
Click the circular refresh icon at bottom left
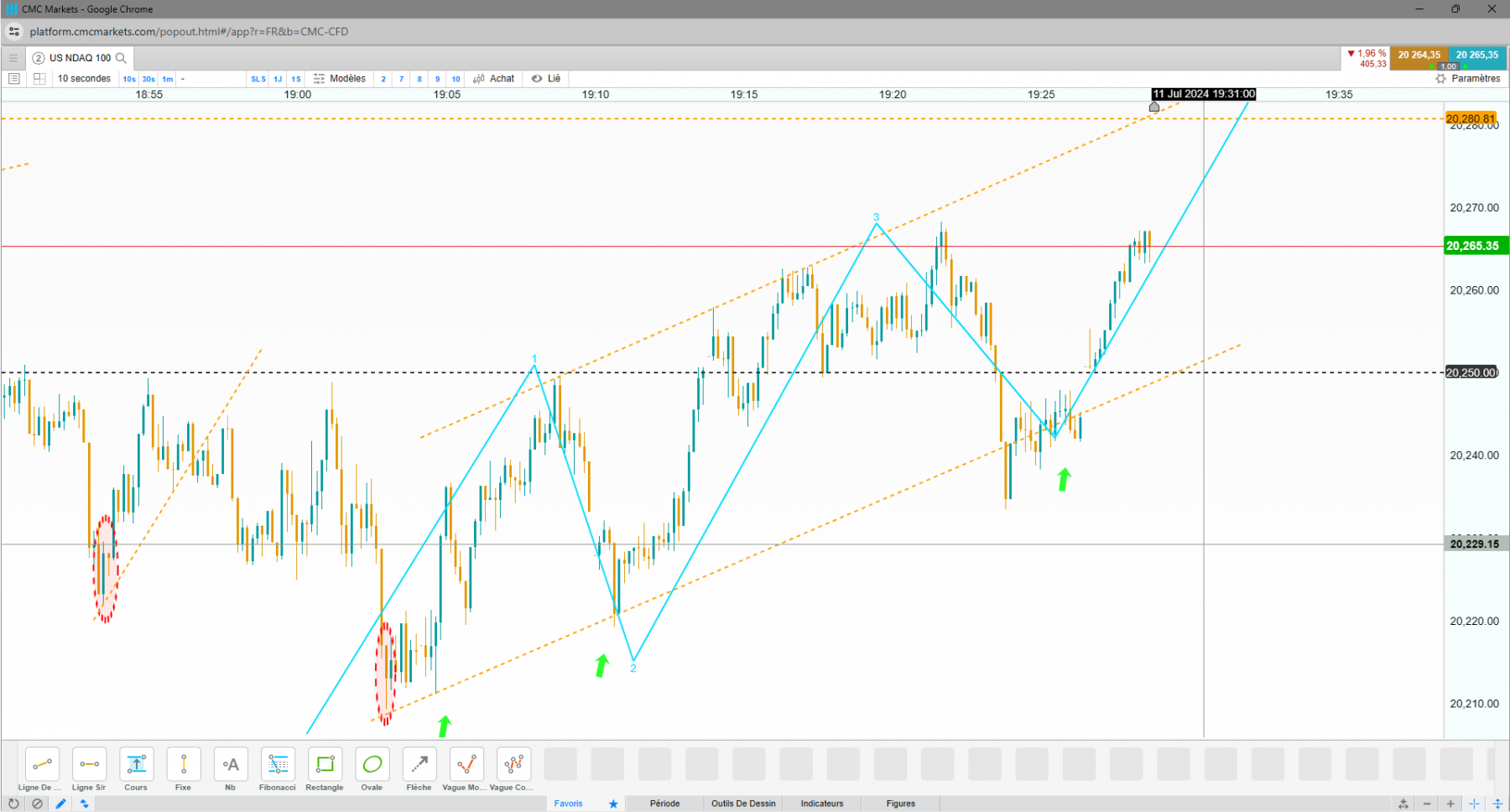coord(13,804)
